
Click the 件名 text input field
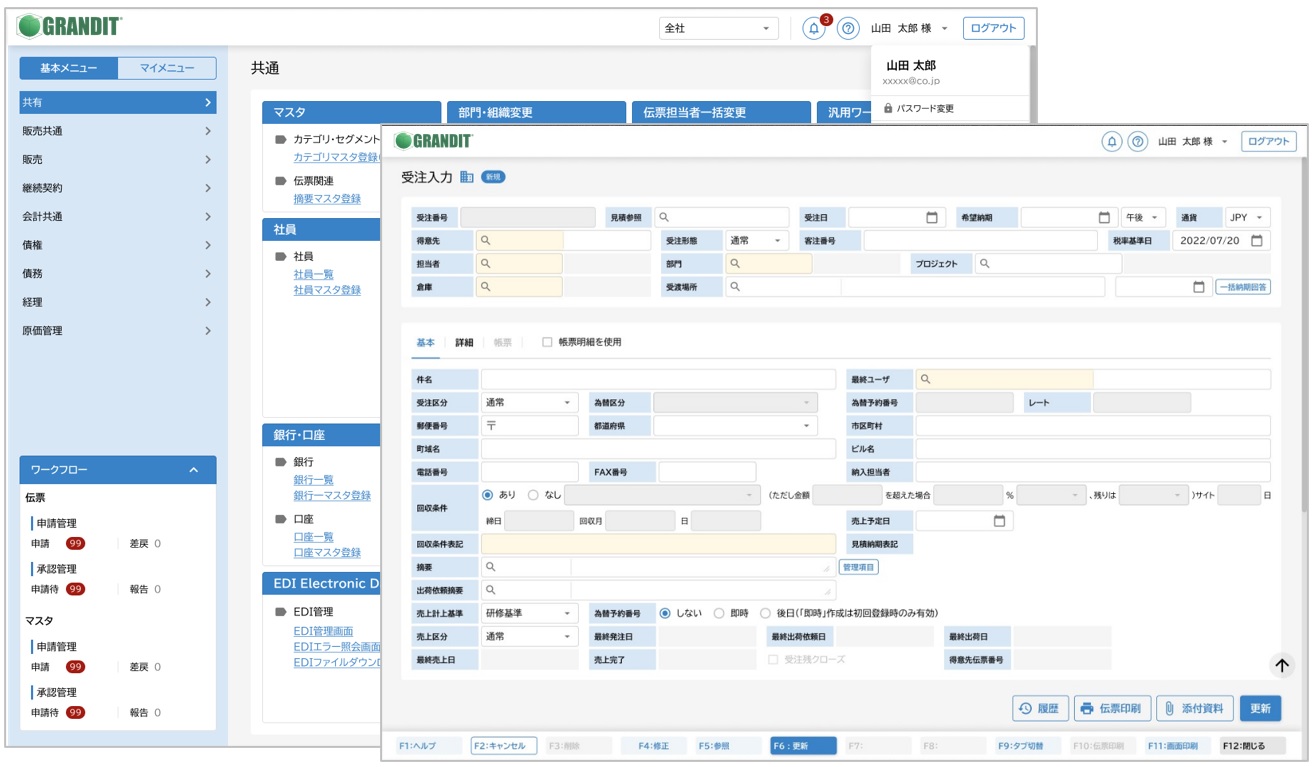point(657,380)
